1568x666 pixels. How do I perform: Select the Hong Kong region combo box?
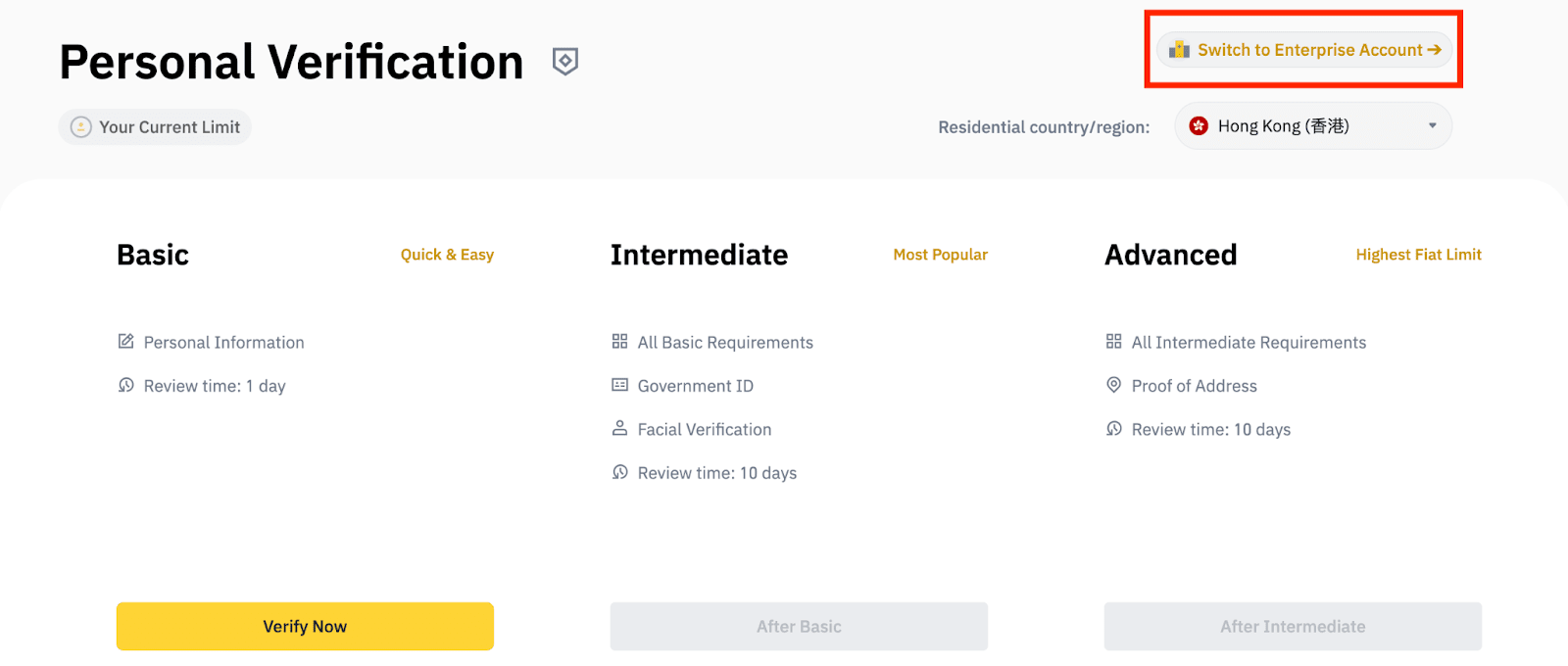1311,126
